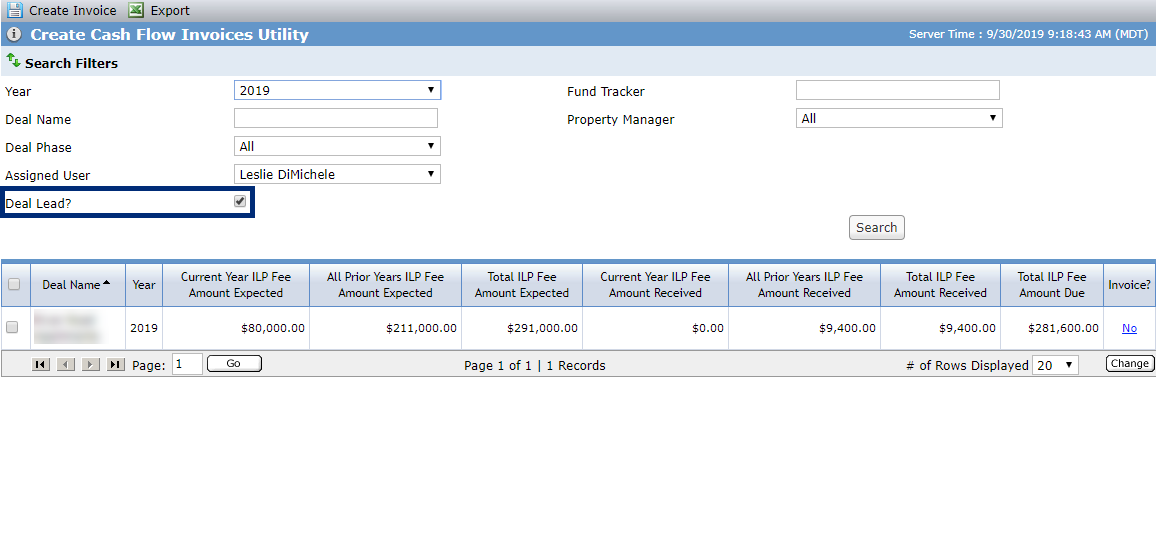Click the $281,600.00 amount due cell
Screen dimensions: 1156x548
(1052, 328)
